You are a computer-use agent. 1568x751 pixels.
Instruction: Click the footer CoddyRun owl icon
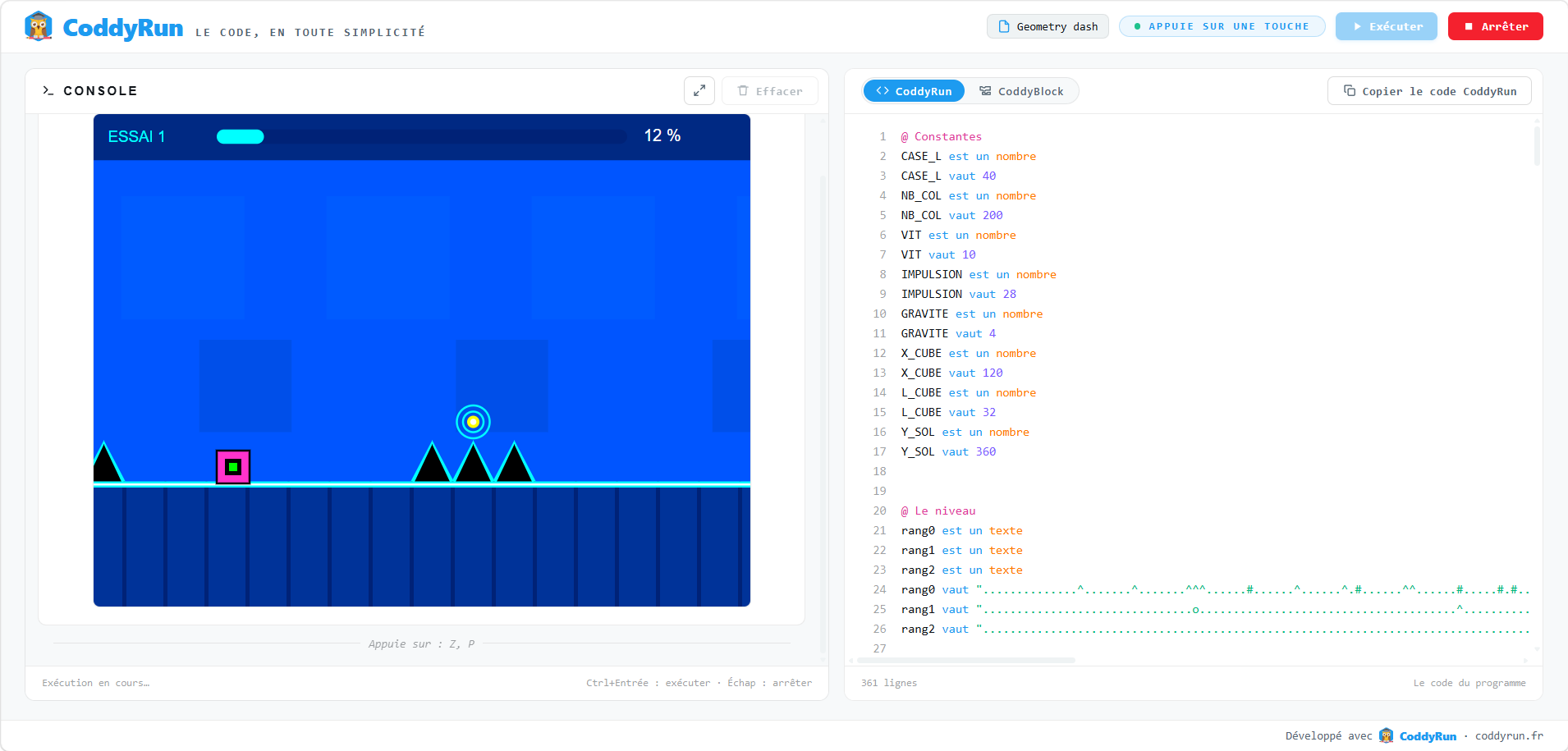coord(1387,735)
